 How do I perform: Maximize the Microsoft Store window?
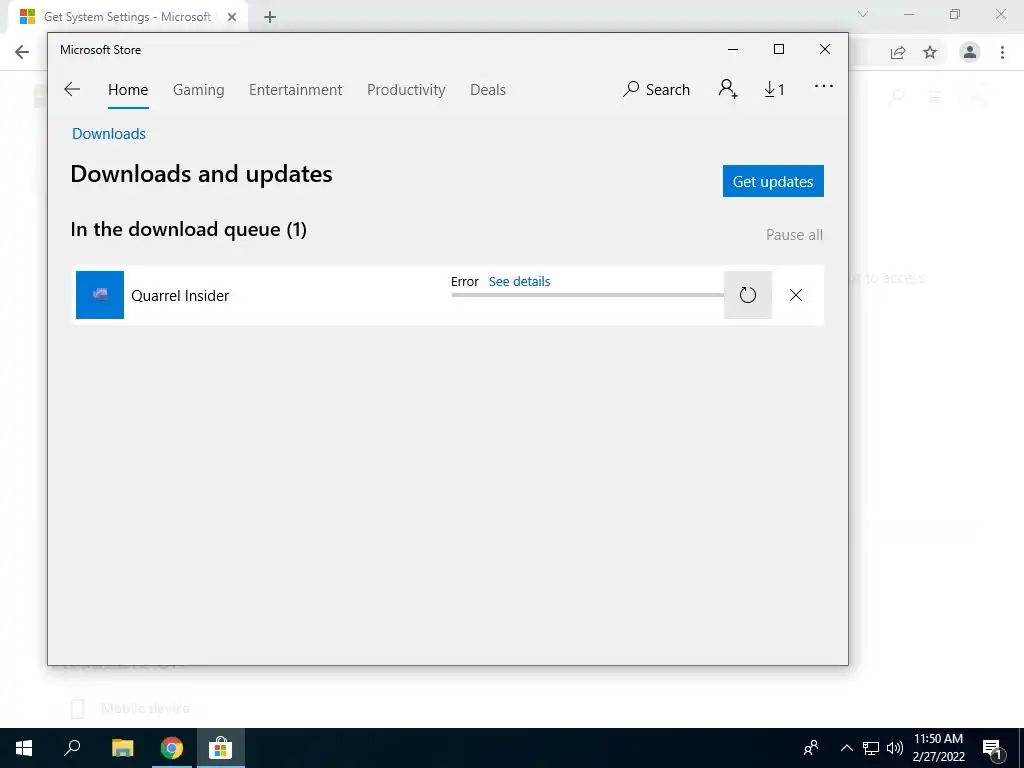(x=778, y=49)
